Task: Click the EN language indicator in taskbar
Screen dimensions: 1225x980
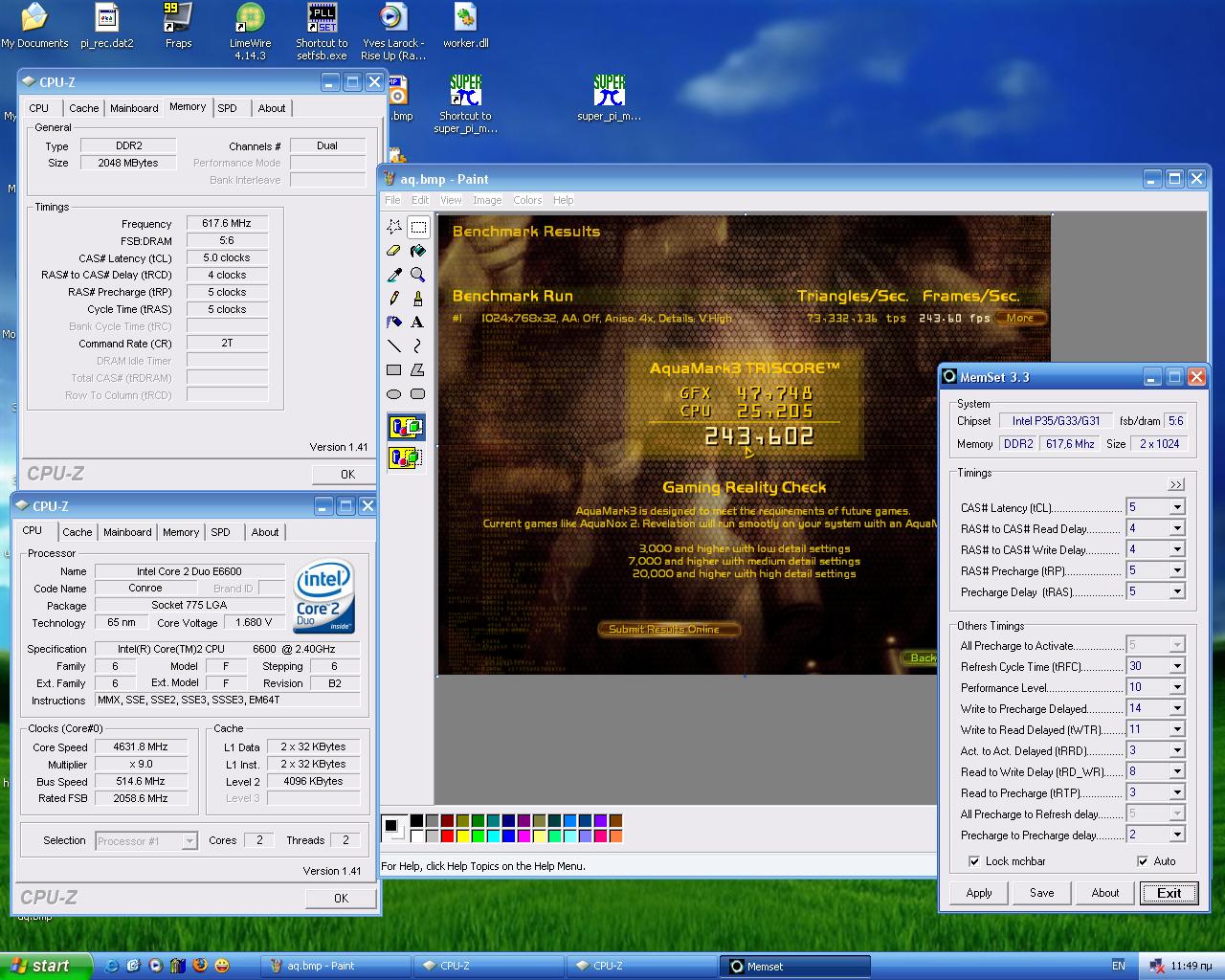Action: (1119, 966)
